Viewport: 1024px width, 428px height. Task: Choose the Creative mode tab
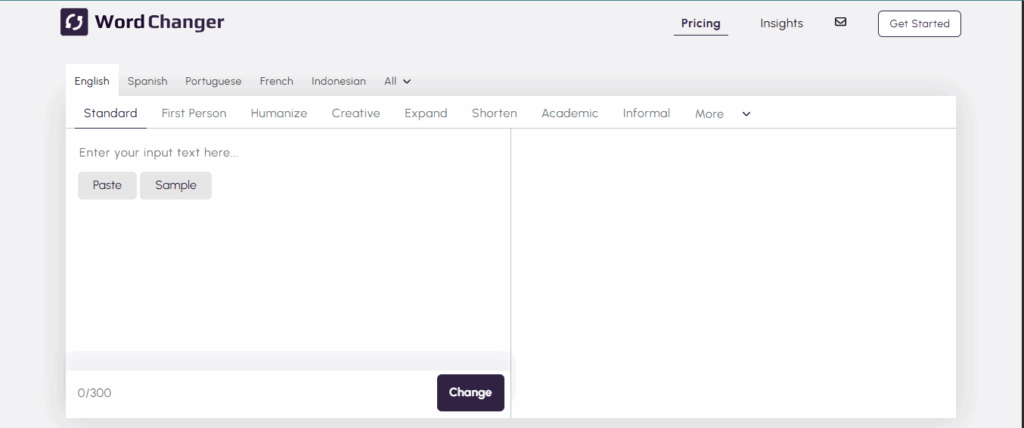click(x=356, y=113)
